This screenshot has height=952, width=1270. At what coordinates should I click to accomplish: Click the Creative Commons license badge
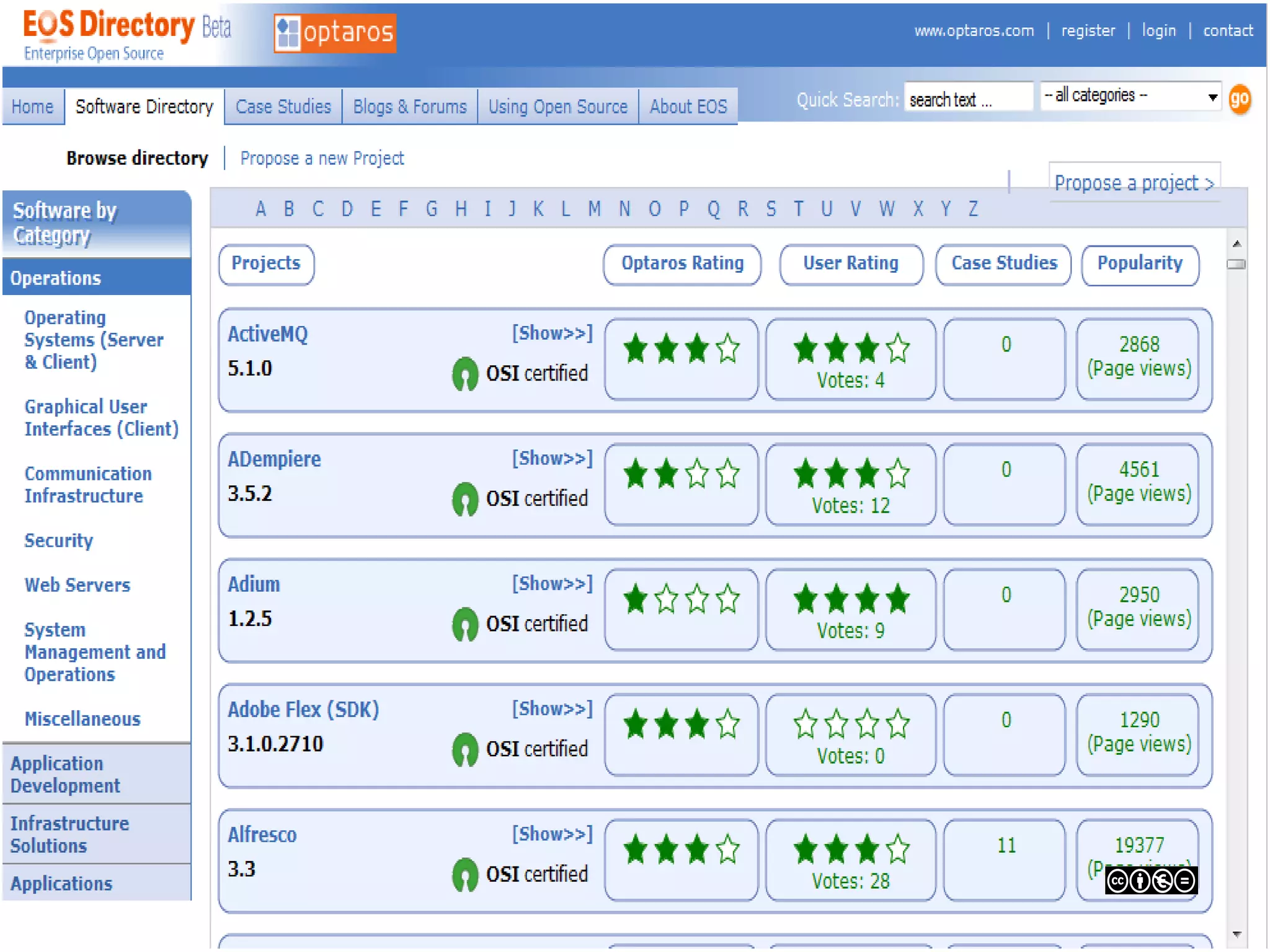(1150, 880)
